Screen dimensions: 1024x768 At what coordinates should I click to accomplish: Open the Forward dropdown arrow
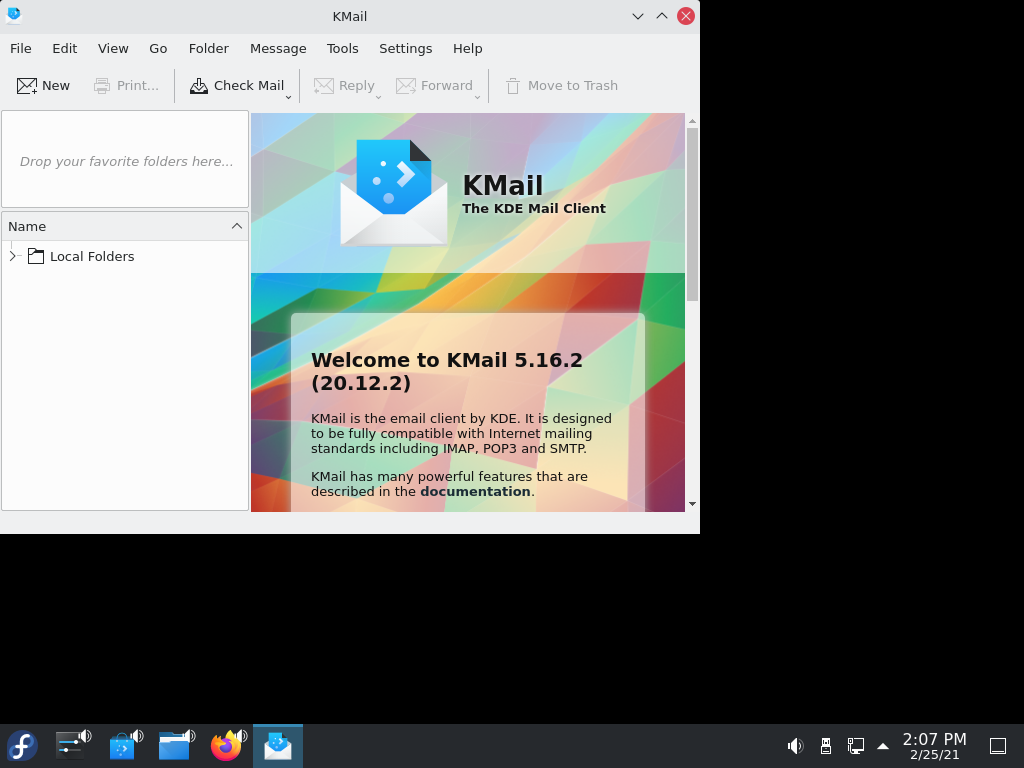coord(477,97)
